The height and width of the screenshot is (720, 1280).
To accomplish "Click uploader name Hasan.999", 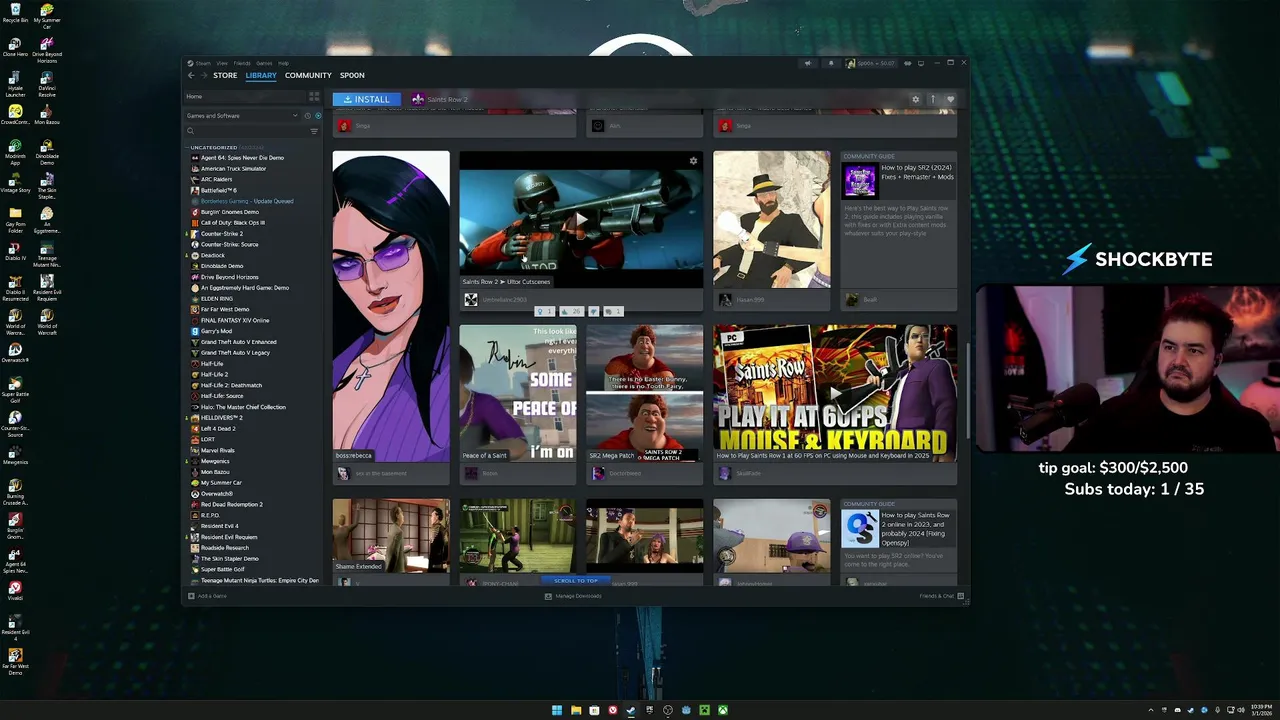I will coord(750,299).
